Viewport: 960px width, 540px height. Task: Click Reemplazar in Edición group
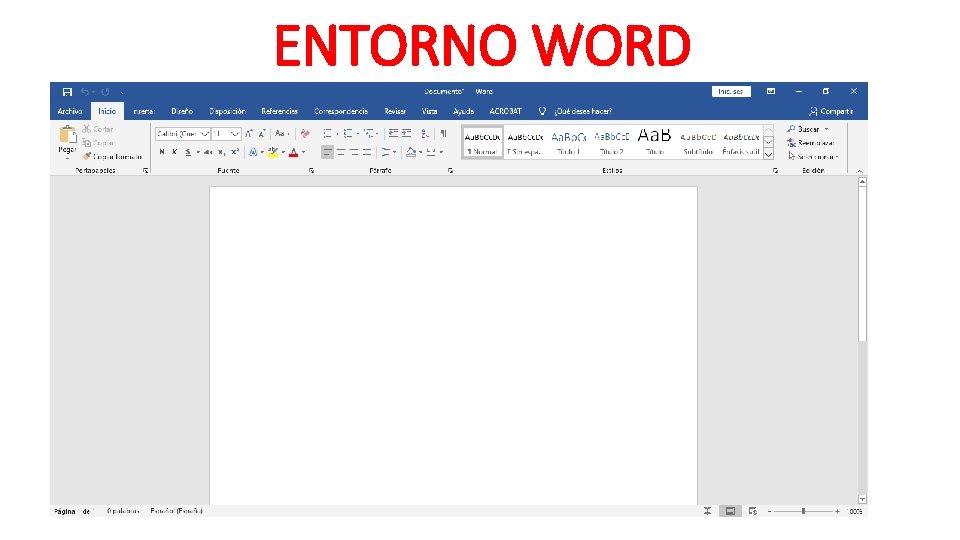click(x=811, y=143)
